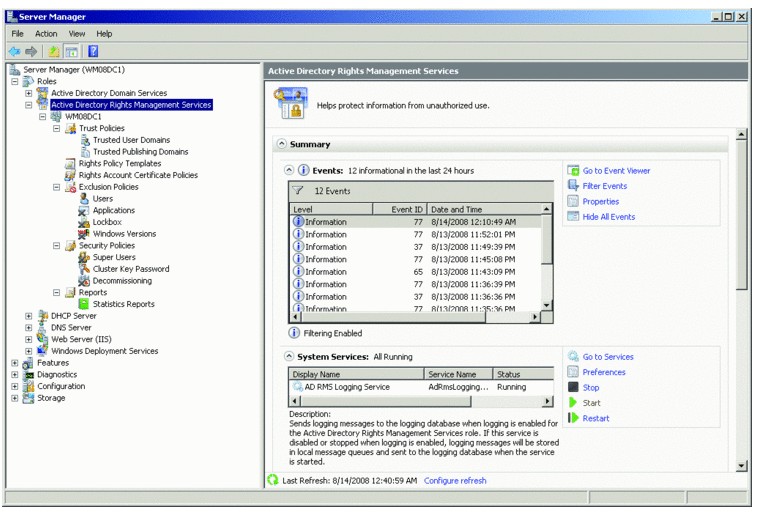Select the Diagnostics tree item
The height and width of the screenshot is (513, 760).
(x=57, y=375)
